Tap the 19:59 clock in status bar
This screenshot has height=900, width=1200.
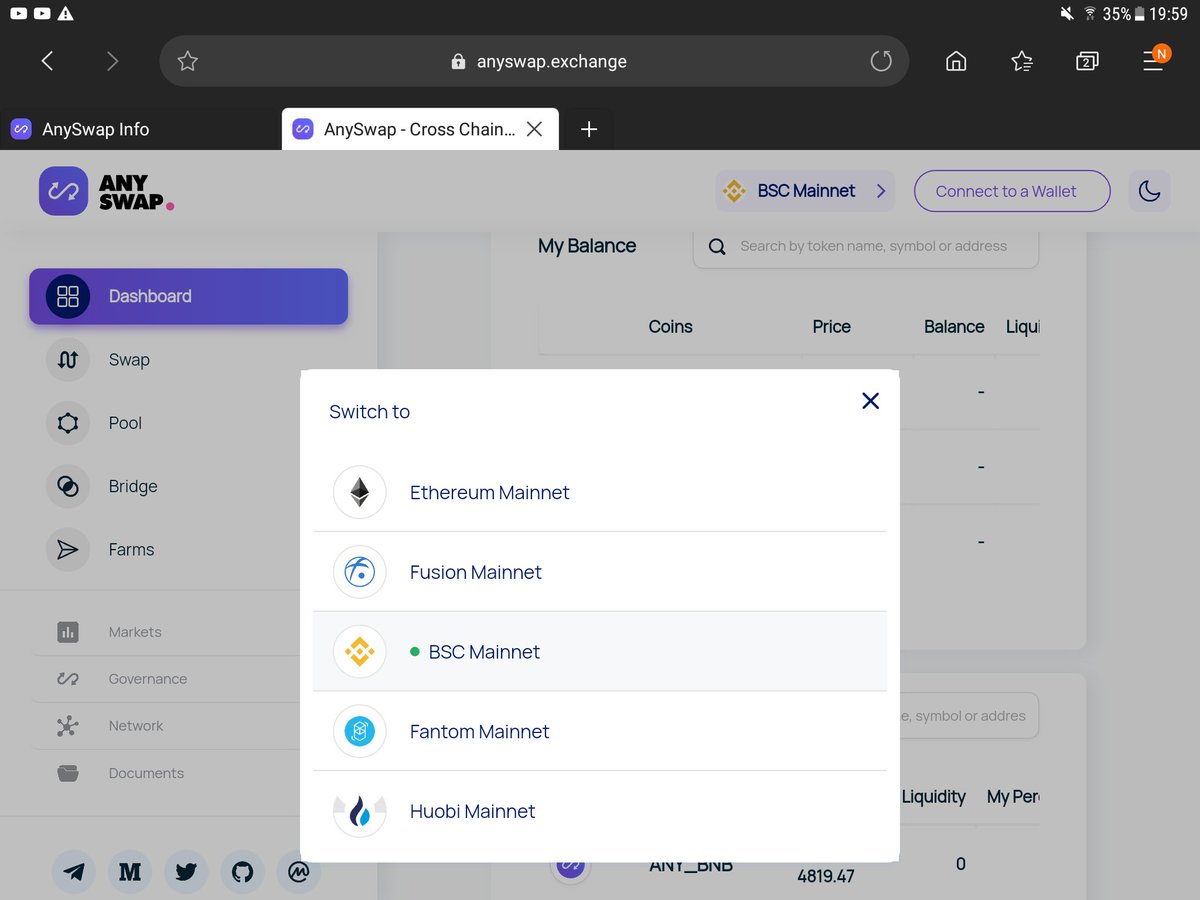tap(1168, 14)
